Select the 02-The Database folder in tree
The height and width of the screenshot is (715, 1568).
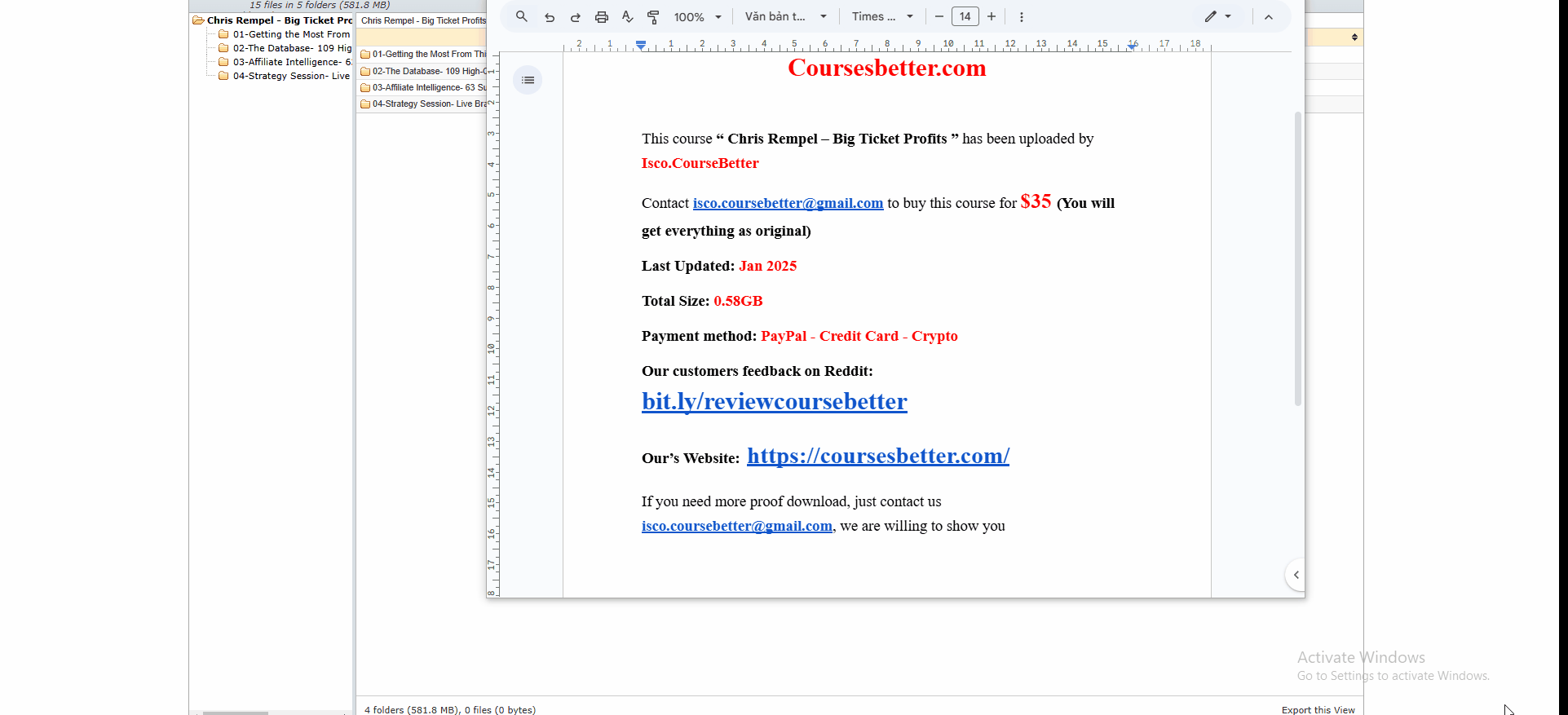pos(291,48)
